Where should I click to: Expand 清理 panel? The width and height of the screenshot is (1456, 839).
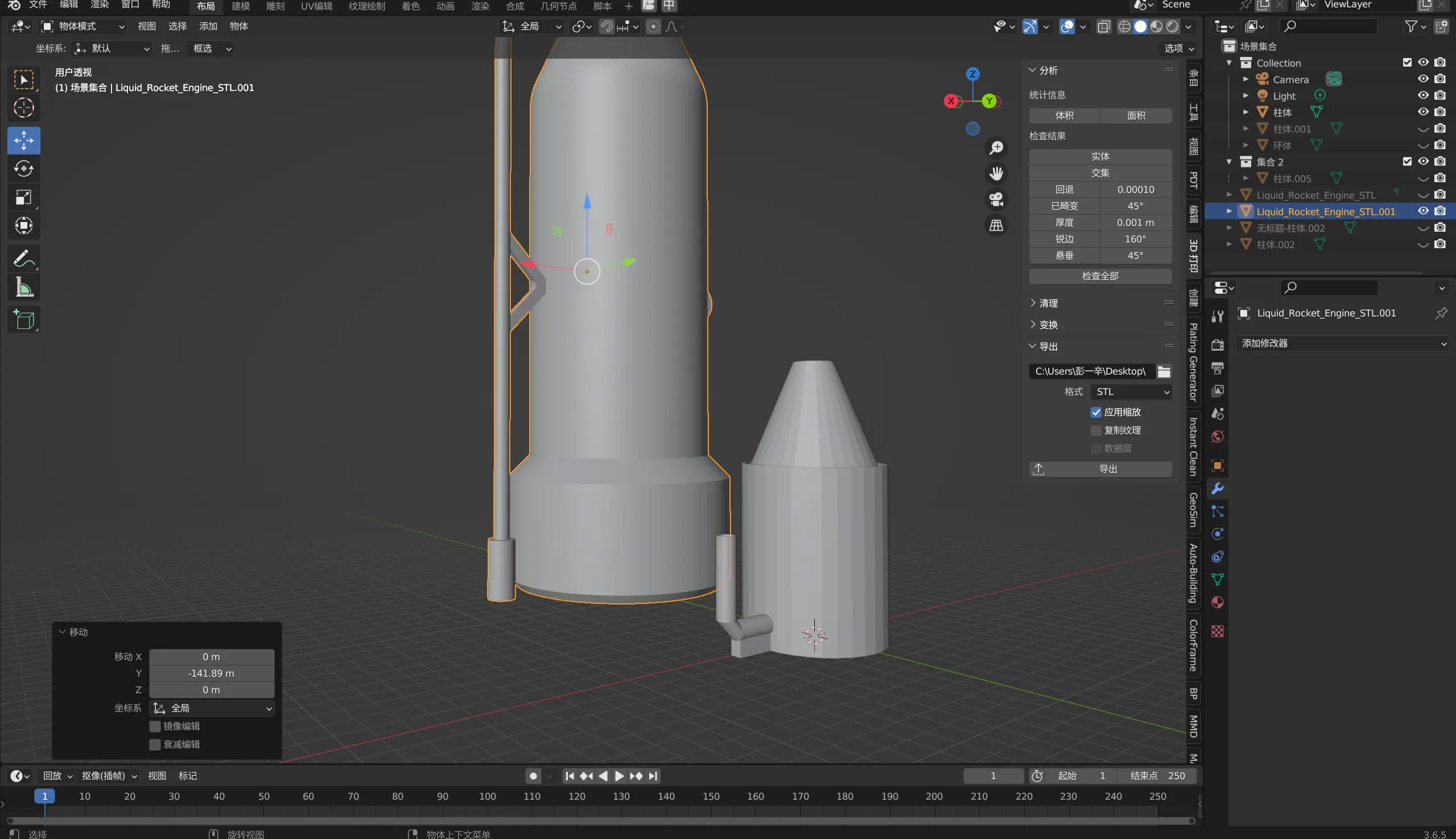click(1033, 303)
